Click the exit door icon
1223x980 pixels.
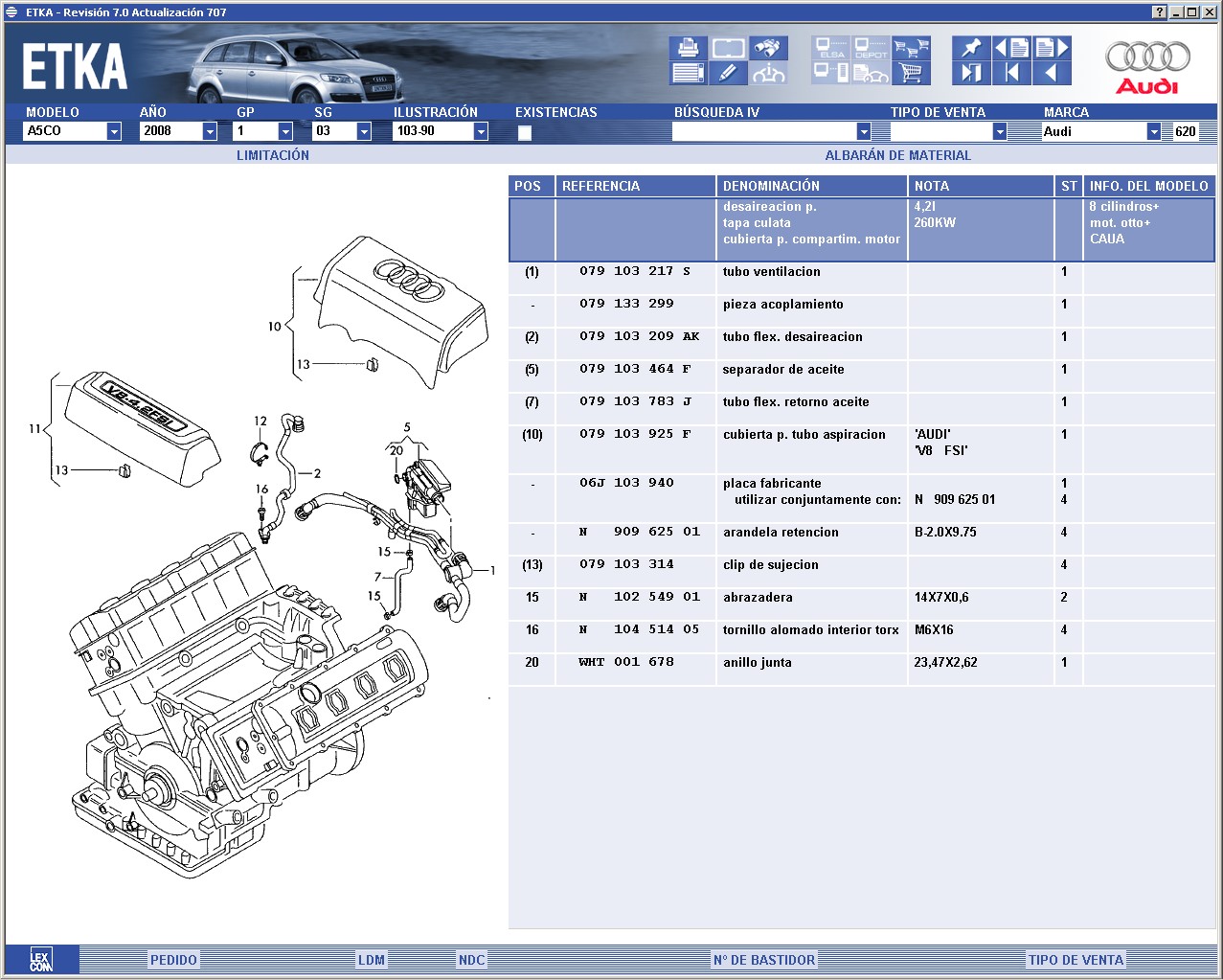971,73
